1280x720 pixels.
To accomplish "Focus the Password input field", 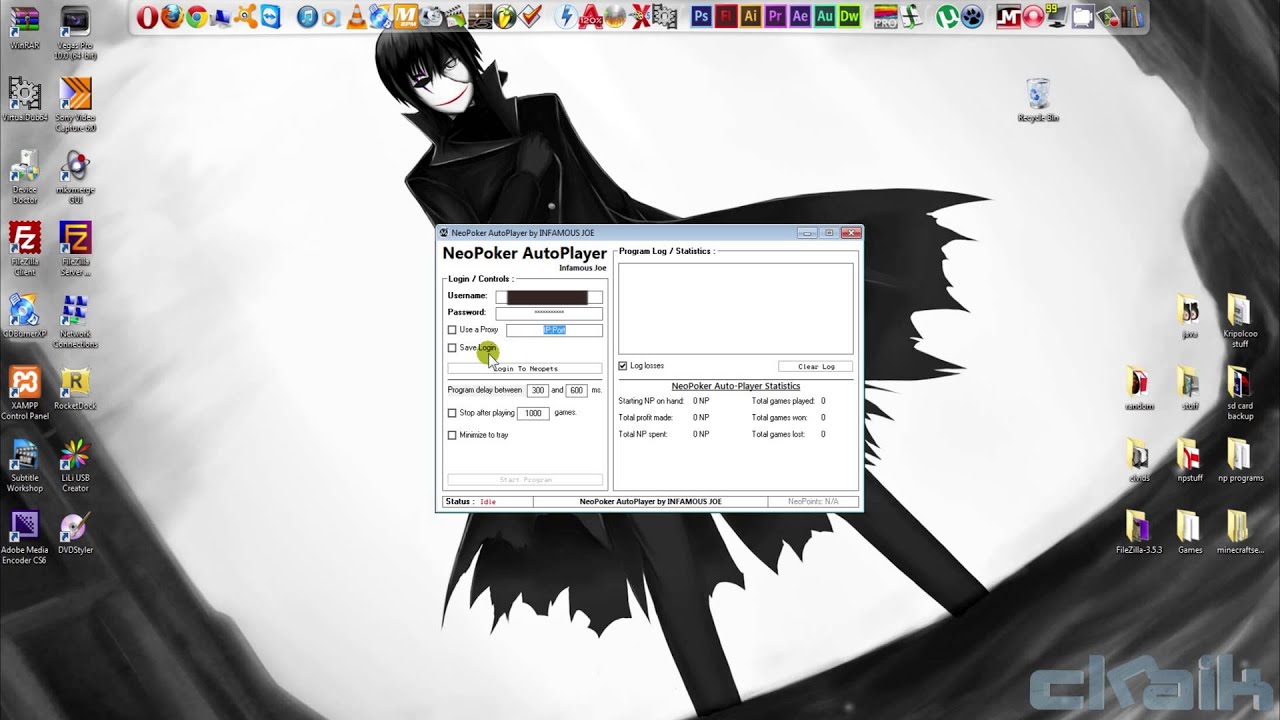I will pyautogui.click(x=549, y=313).
